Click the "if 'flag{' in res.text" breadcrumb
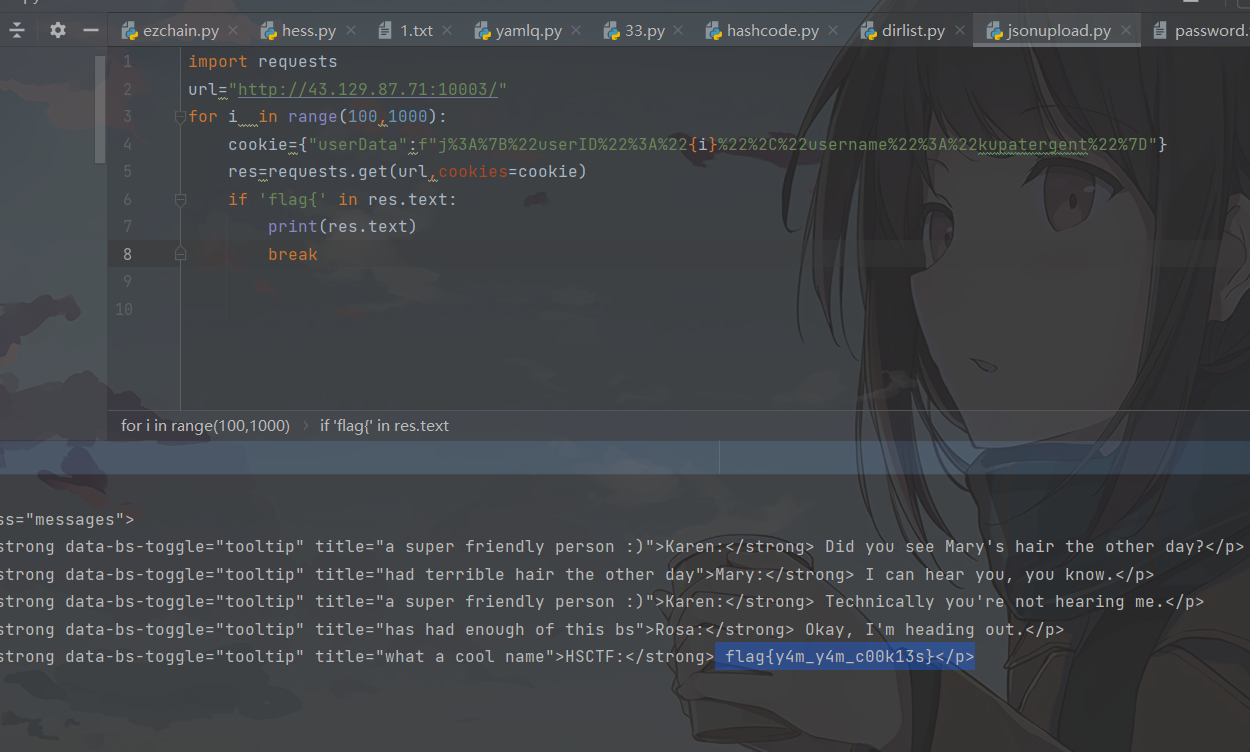 384,426
